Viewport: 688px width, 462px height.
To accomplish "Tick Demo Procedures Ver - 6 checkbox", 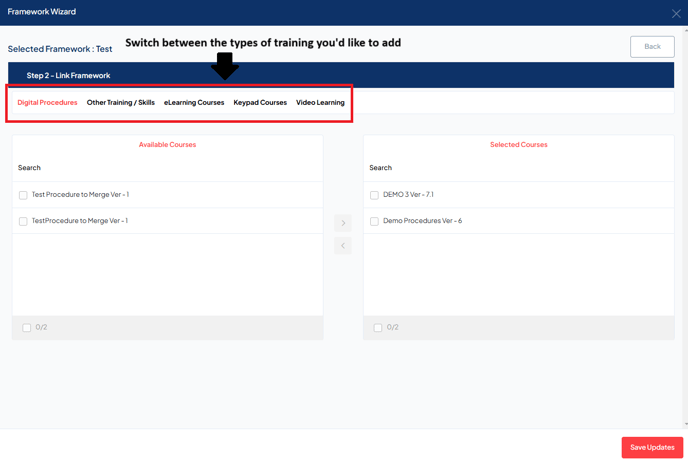I will [x=374, y=221].
